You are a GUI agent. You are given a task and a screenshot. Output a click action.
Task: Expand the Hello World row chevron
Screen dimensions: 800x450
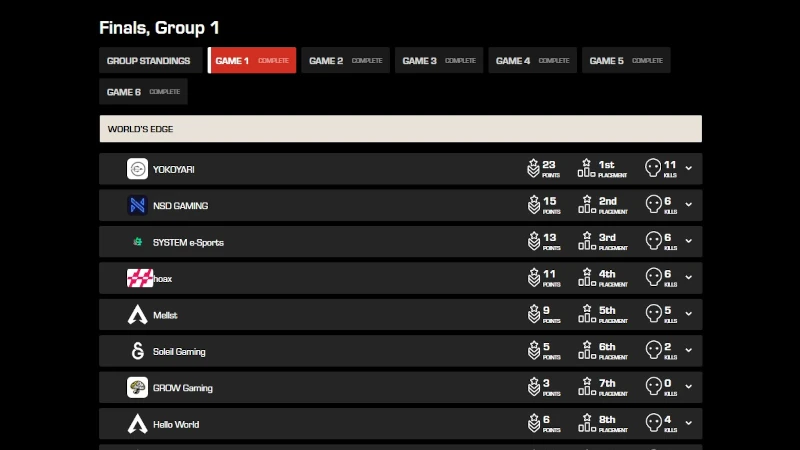pyautogui.click(x=689, y=423)
